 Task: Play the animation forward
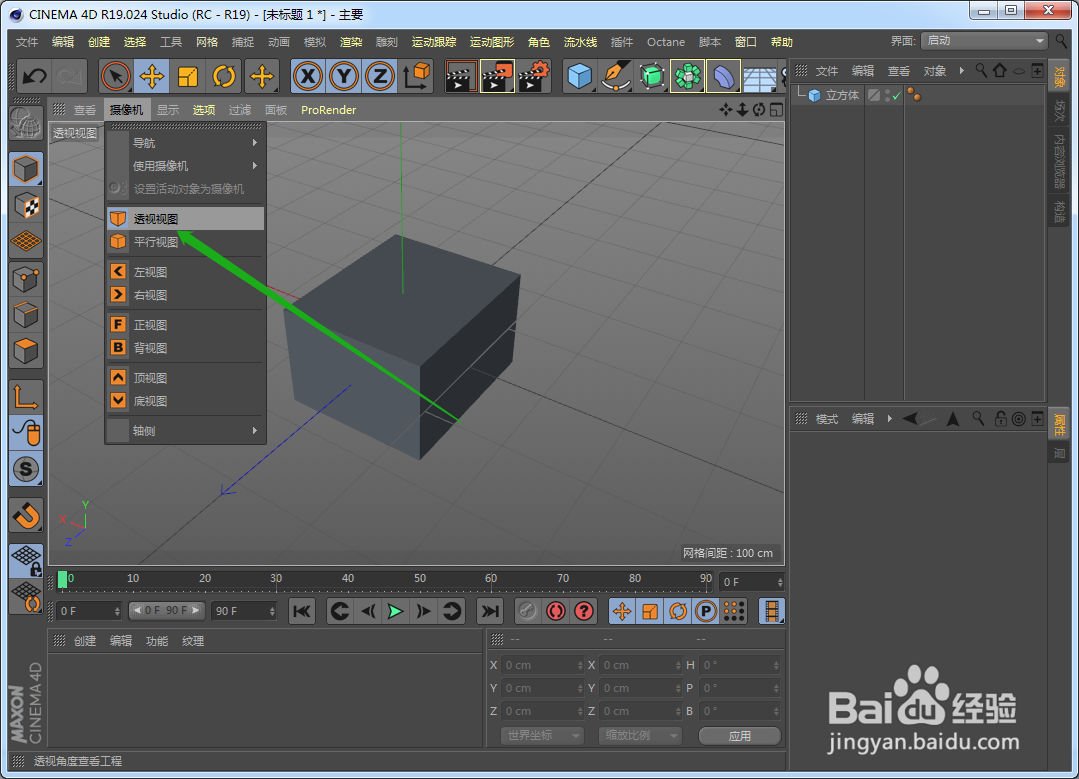pos(396,611)
